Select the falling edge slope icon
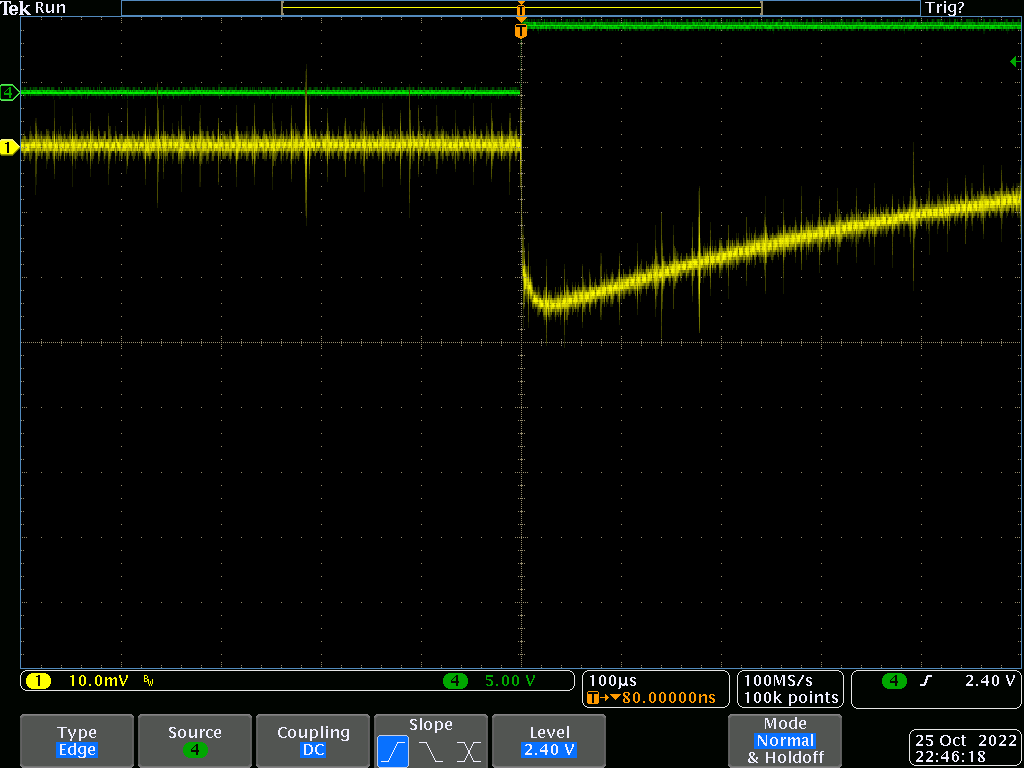 coord(431,751)
